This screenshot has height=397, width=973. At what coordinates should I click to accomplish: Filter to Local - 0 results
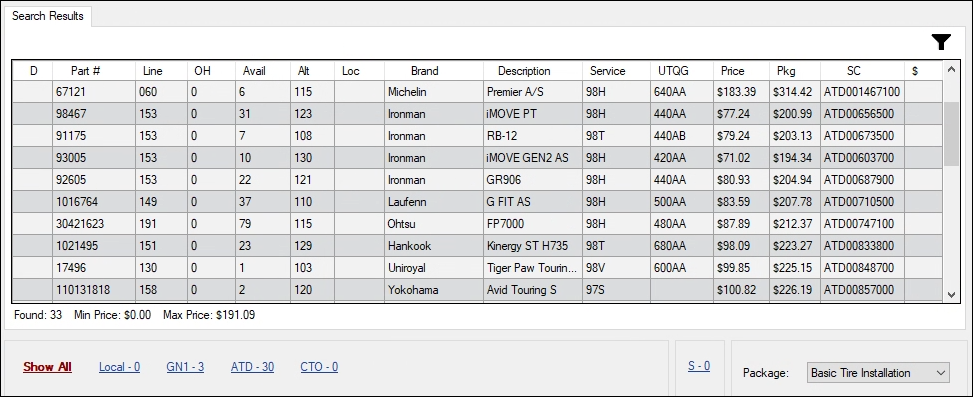click(x=119, y=367)
